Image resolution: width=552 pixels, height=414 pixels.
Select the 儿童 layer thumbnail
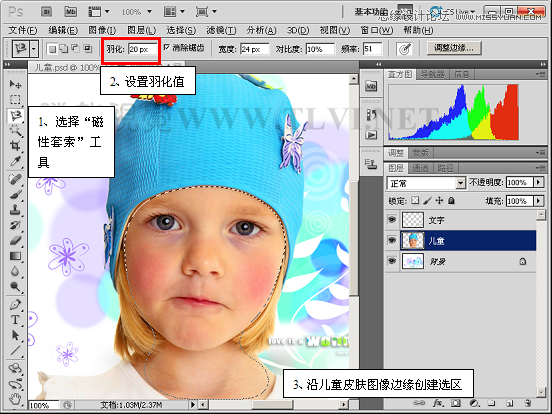(x=413, y=241)
